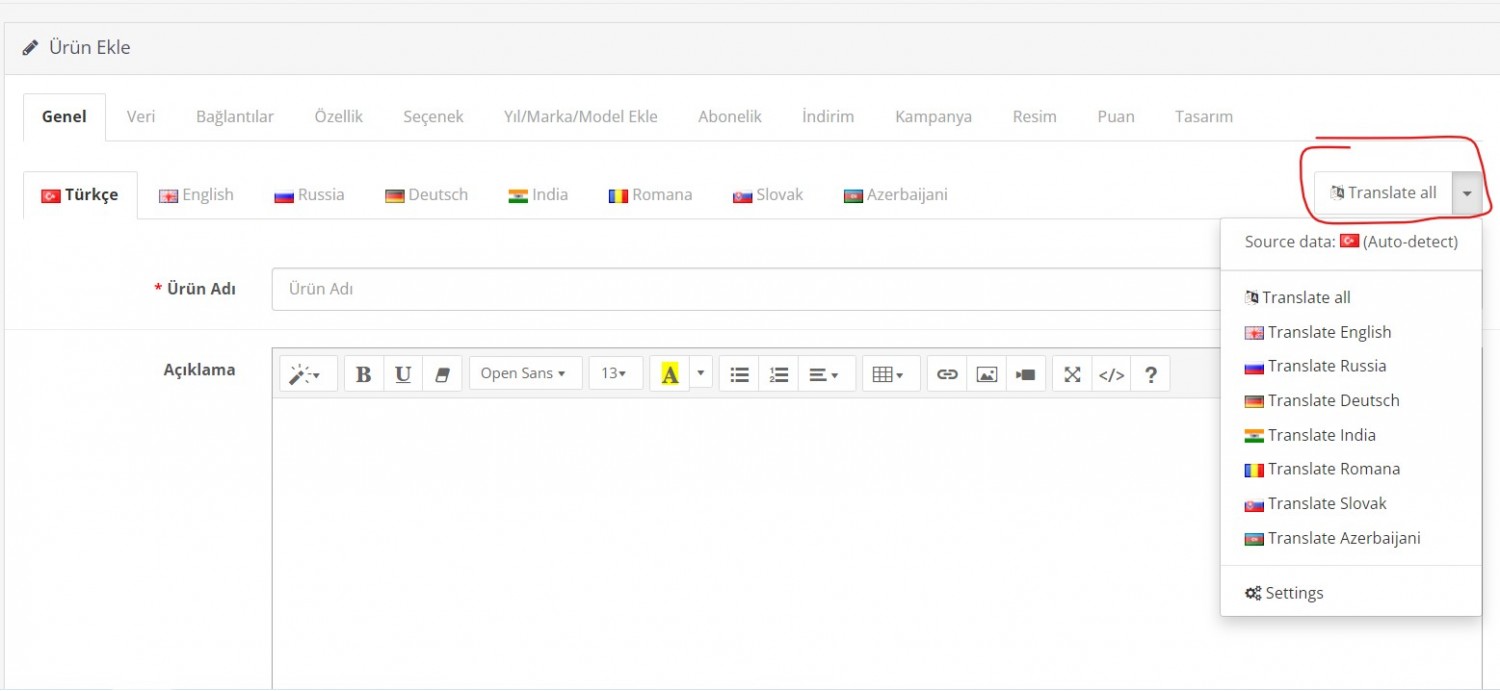Switch to the Veri tab
1500x691 pixels.
point(140,117)
